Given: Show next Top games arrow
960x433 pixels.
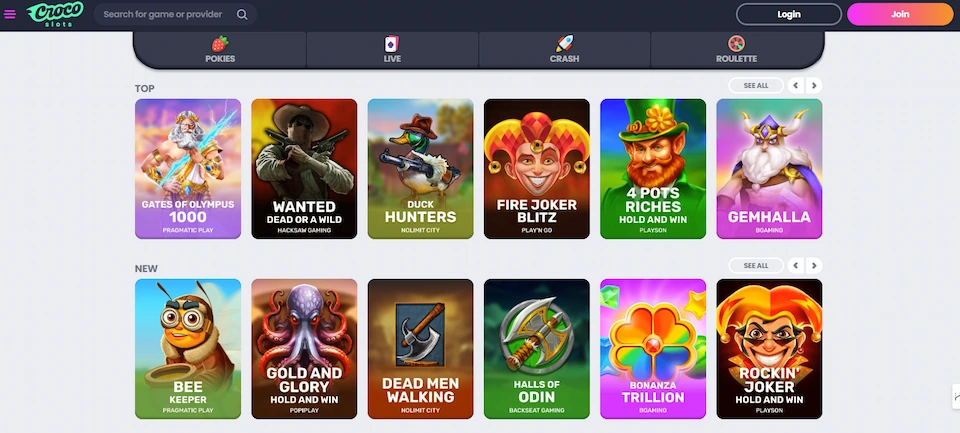Looking at the screenshot, I should [814, 86].
